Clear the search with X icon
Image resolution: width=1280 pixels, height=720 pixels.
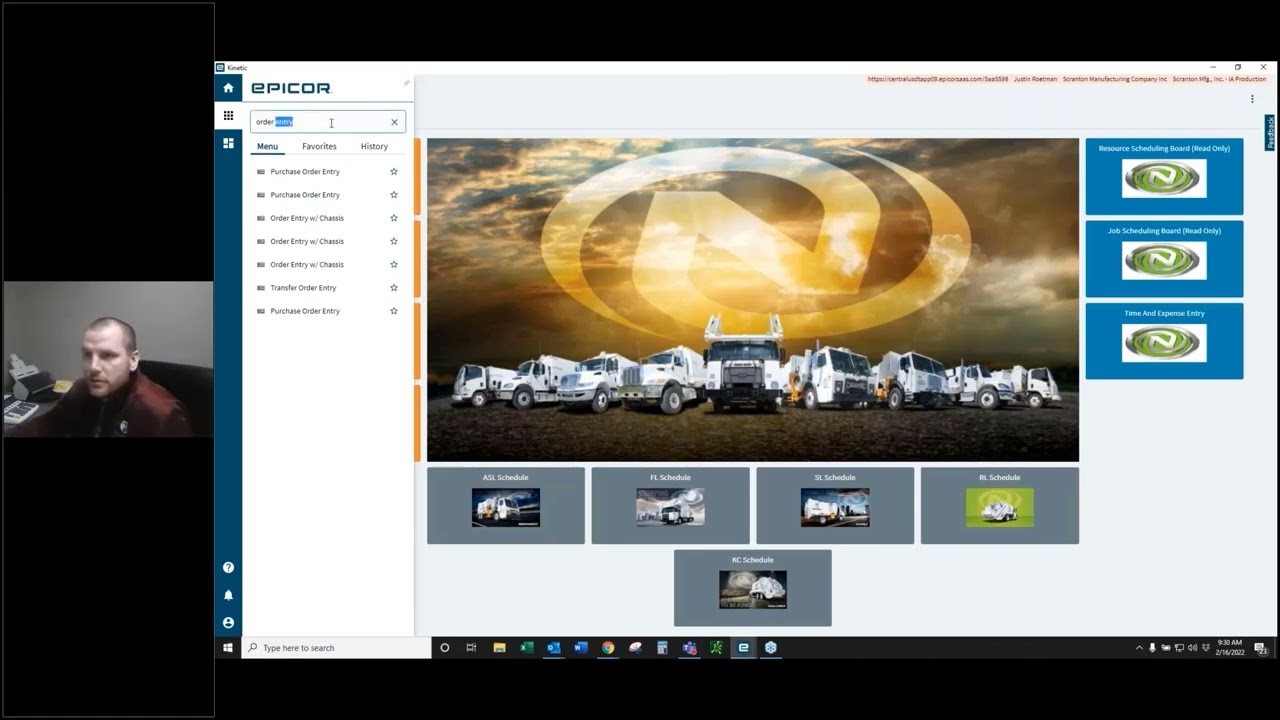[394, 122]
